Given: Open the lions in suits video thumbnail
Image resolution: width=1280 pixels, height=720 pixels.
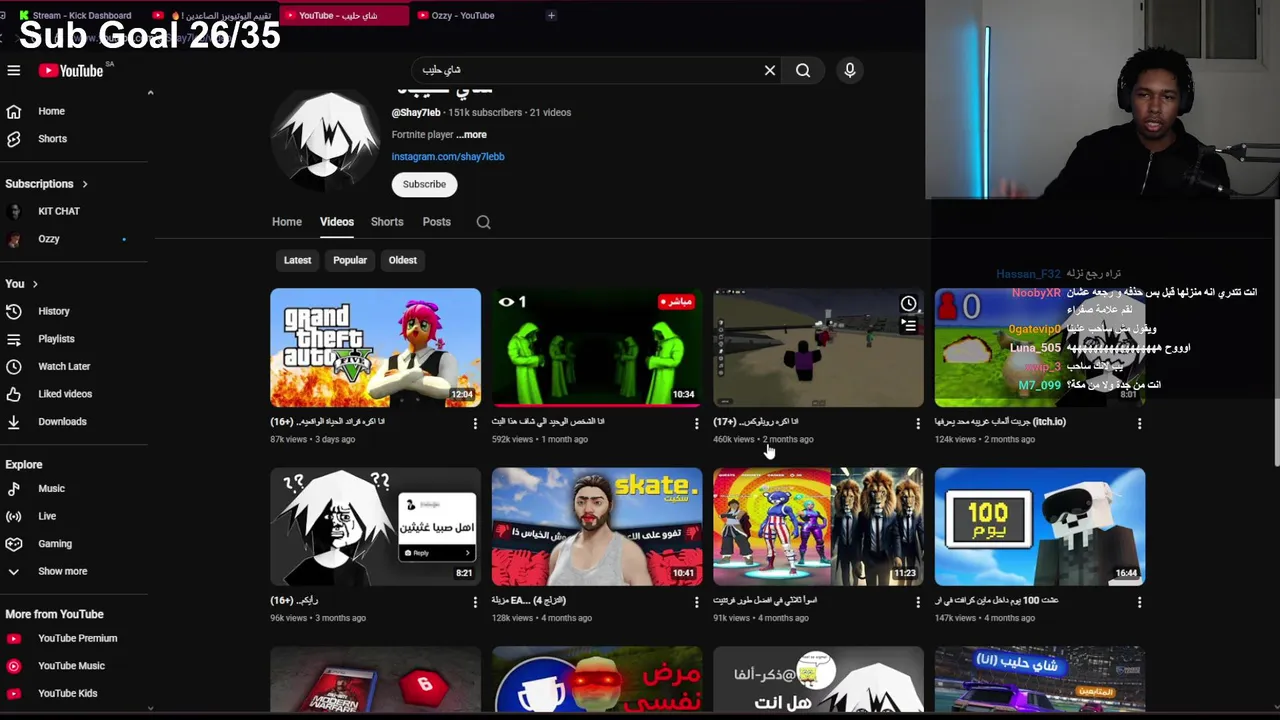Looking at the screenshot, I should pos(818,526).
